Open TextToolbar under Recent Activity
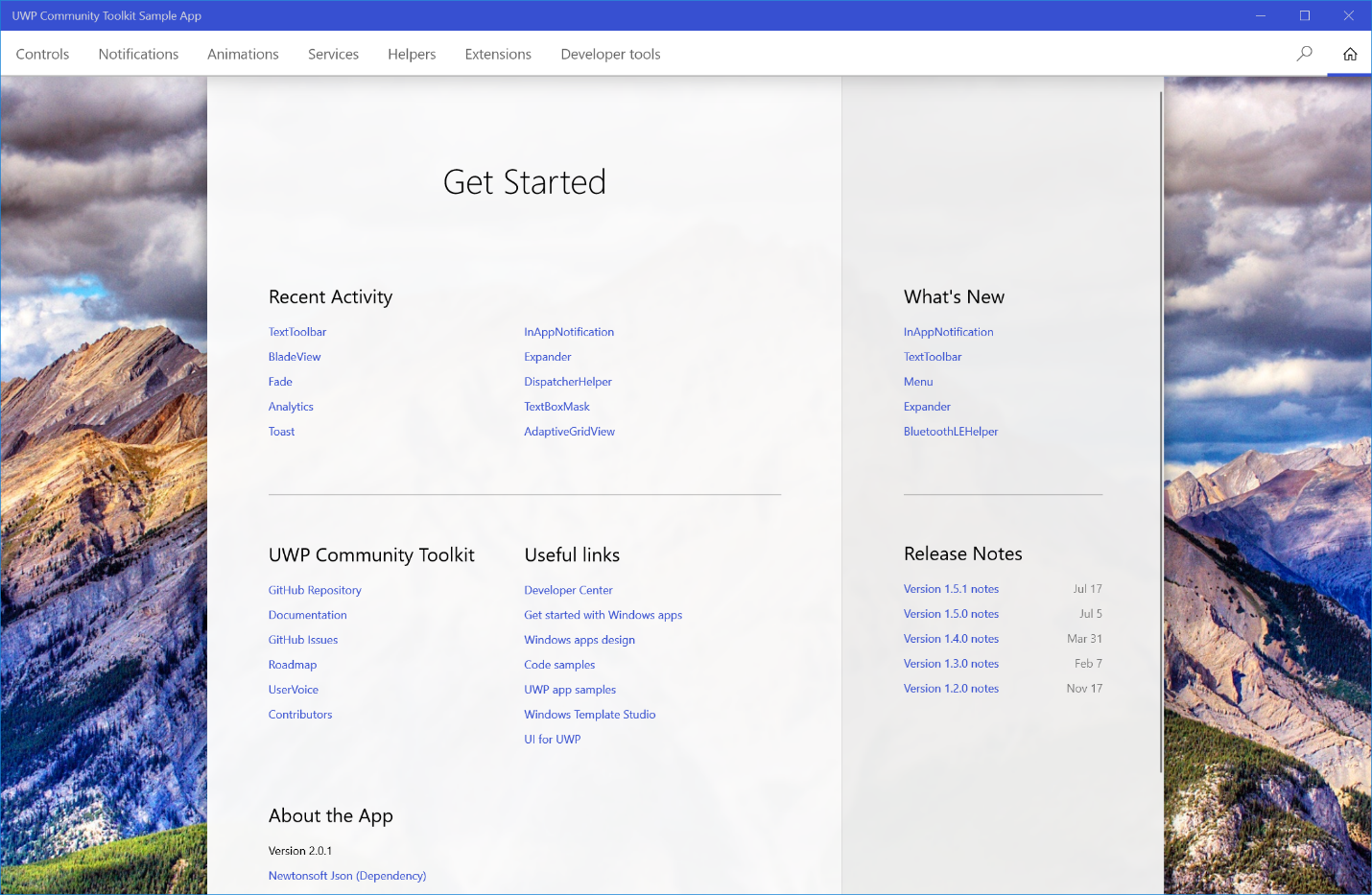This screenshot has width=1372, height=895. pos(297,332)
